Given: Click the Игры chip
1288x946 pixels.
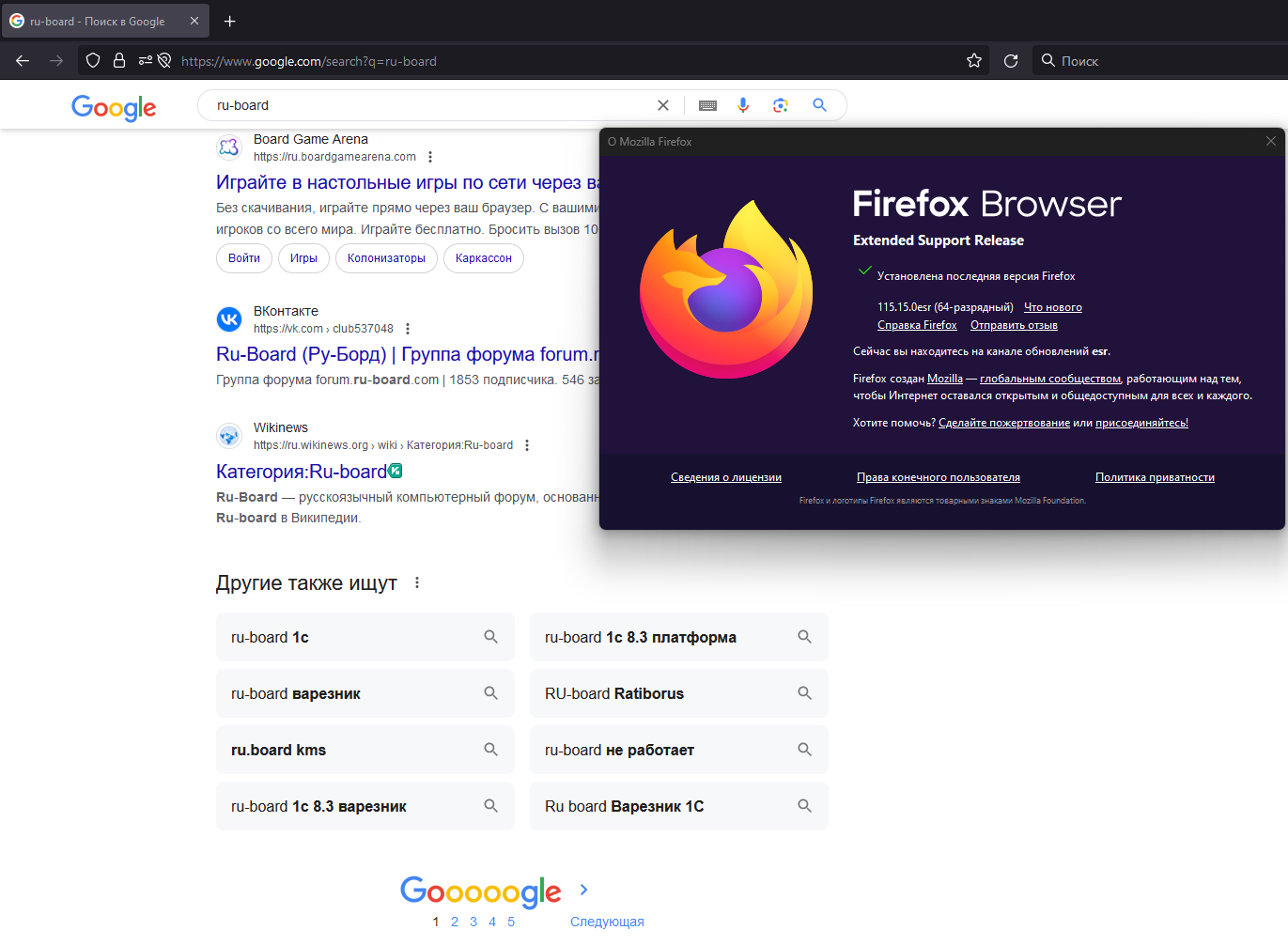Looking at the screenshot, I should pyautogui.click(x=303, y=258).
